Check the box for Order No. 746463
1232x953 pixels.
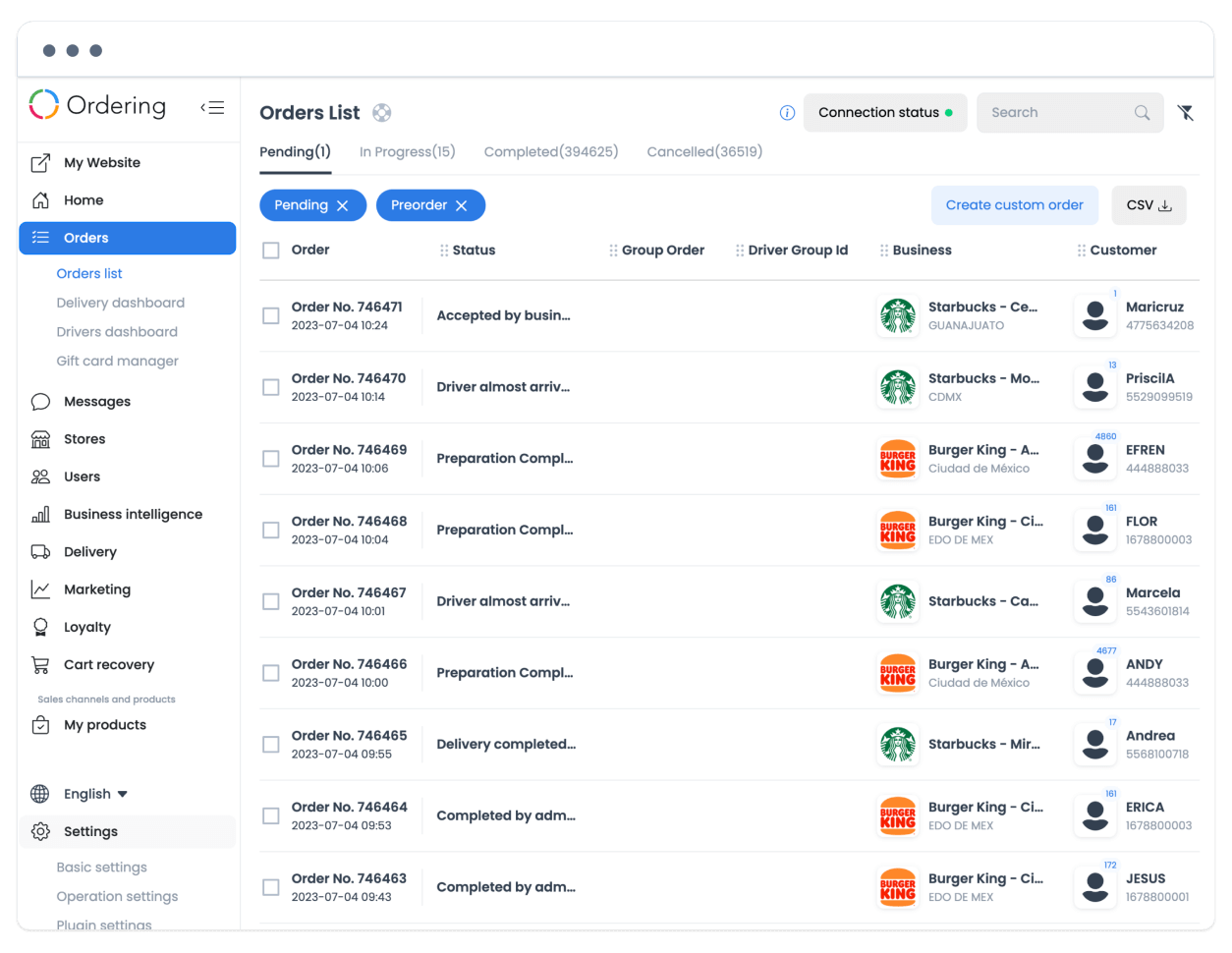point(271,887)
